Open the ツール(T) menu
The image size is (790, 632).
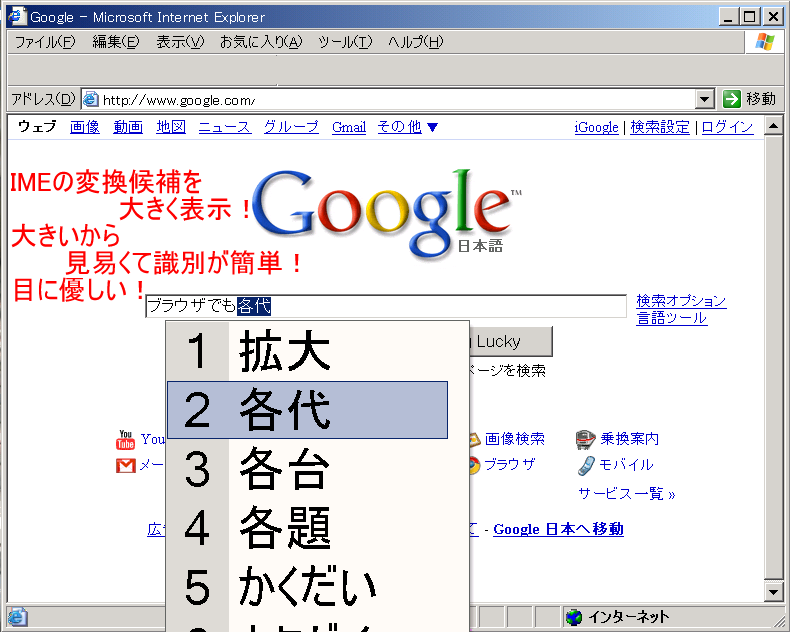tap(345, 42)
